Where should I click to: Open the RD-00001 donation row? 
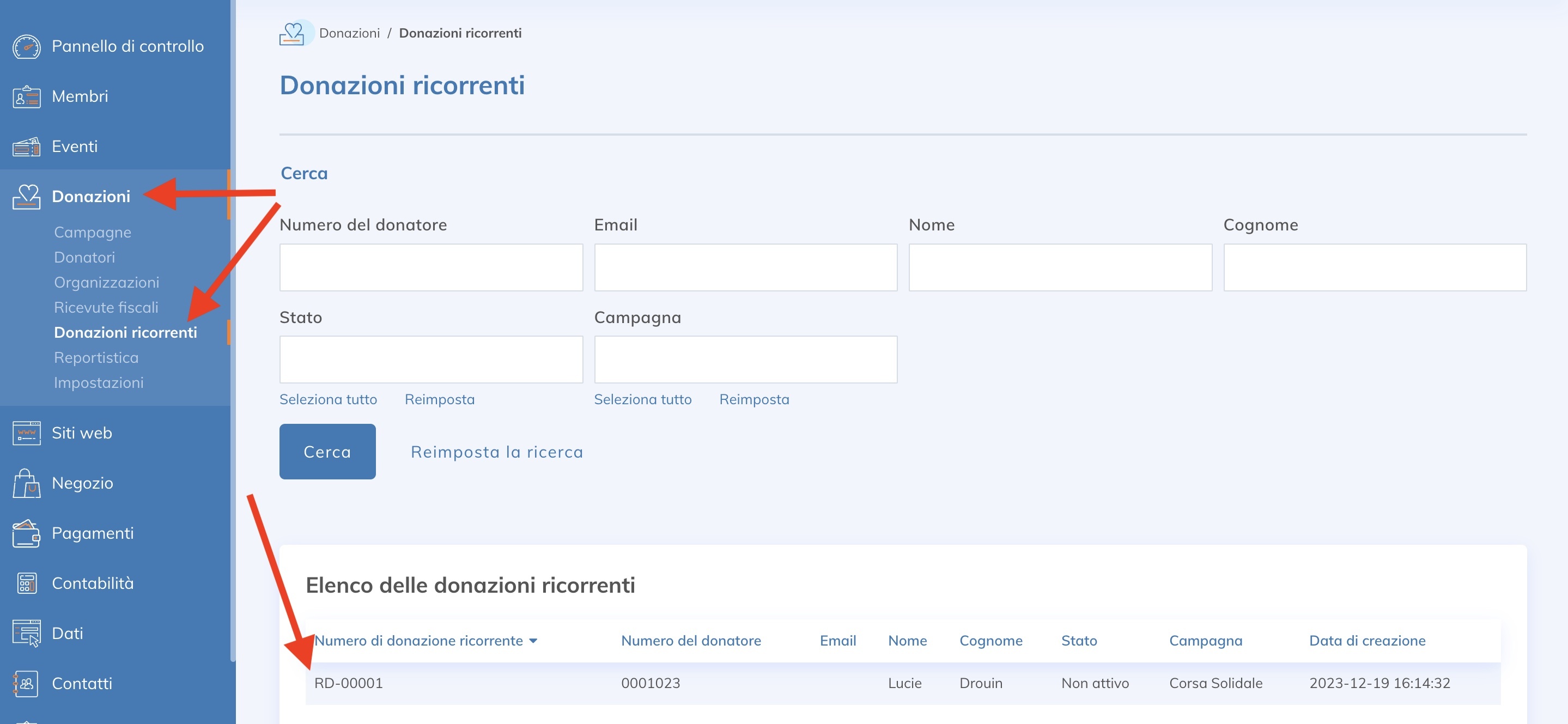(349, 683)
